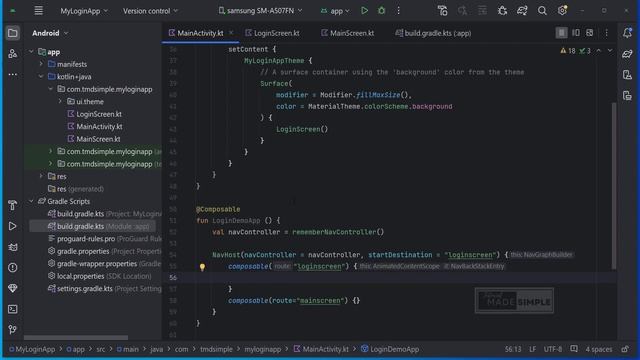Click LoginDemoApp in breadcrumb bar
Image resolution: width=640 pixels, height=360 pixels.
pyautogui.click(x=390, y=349)
